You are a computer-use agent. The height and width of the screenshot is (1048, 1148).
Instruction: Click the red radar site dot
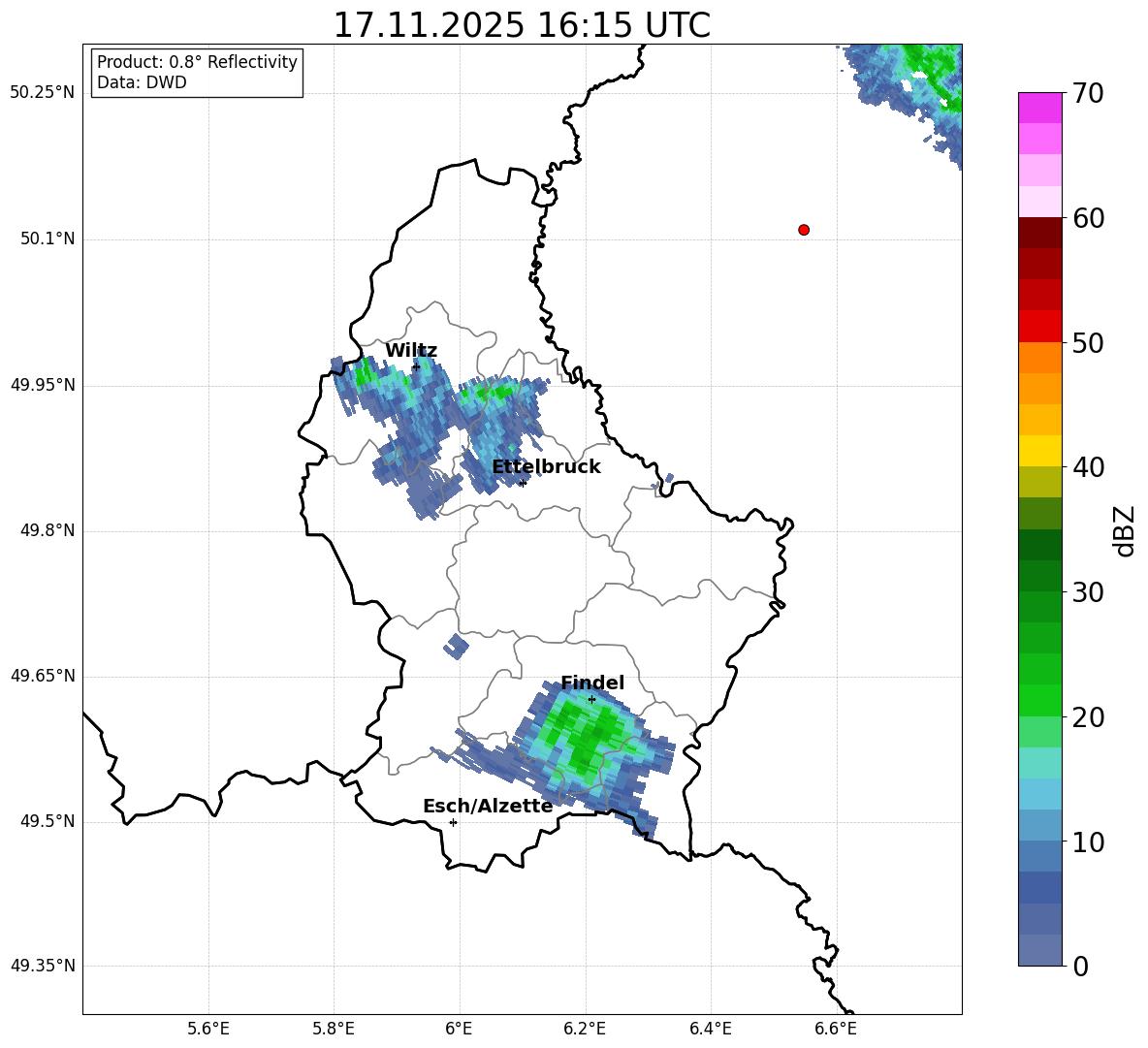[804, 230]
